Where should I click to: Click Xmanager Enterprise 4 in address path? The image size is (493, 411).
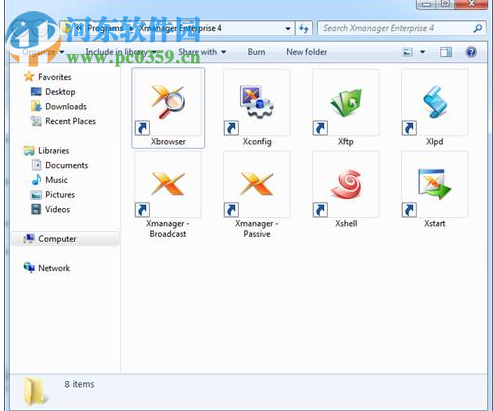pos(180,28)
